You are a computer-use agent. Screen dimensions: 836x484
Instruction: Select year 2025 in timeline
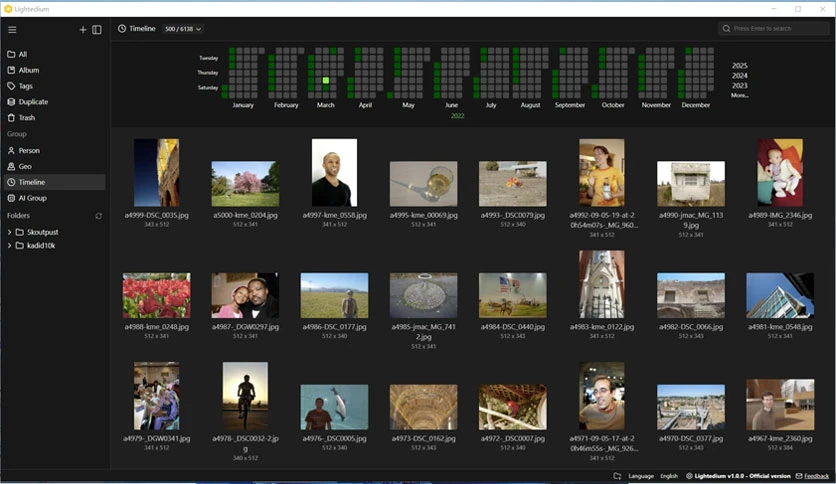(739, 66)
